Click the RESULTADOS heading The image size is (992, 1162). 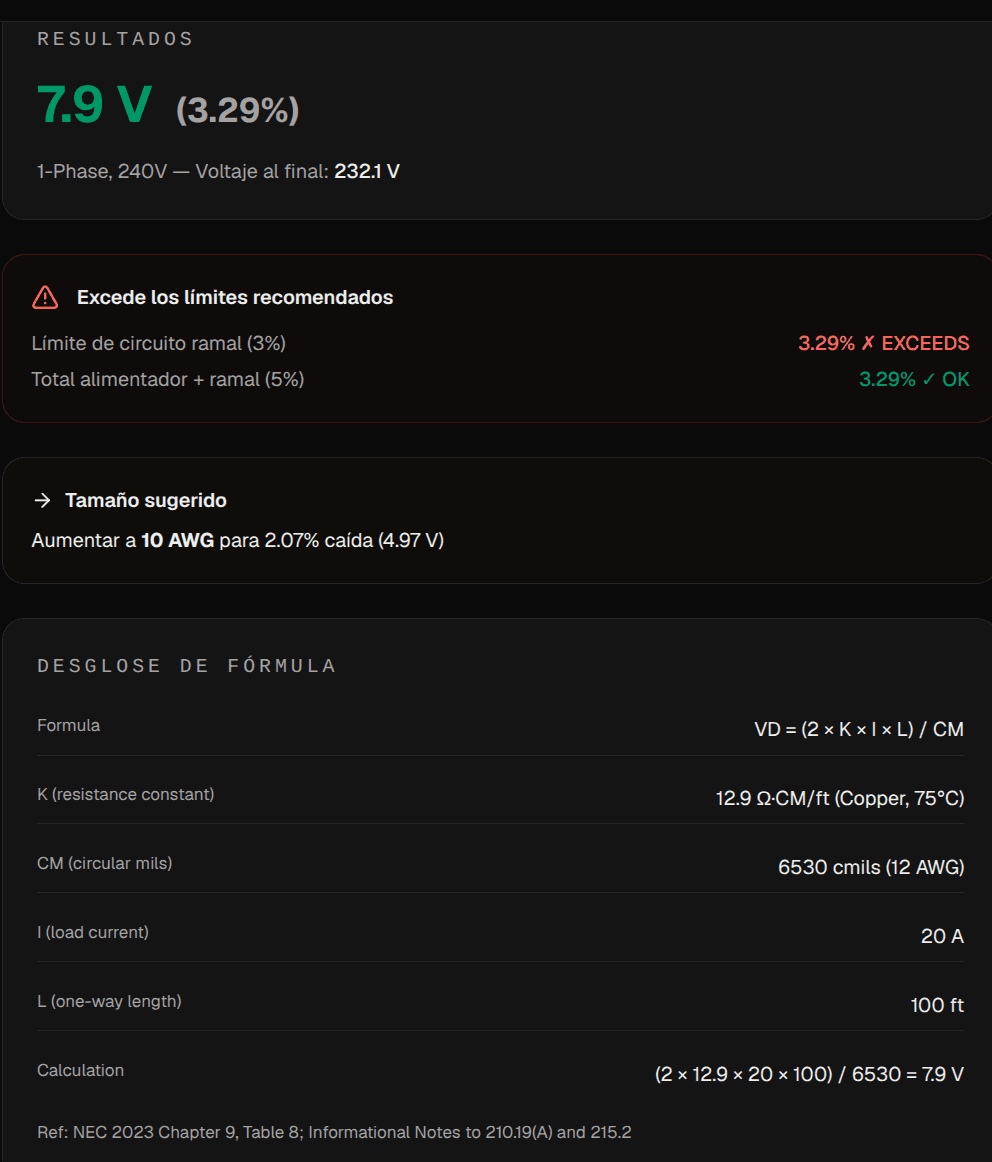point(115,39)
